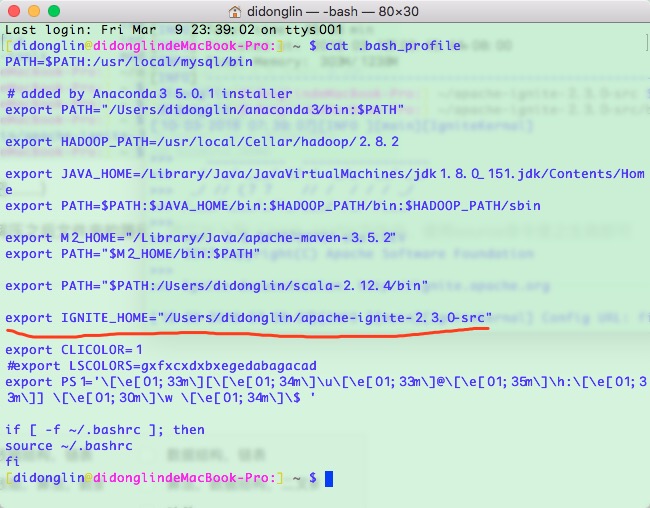Click the 'Last login: Fri Mar 9' line

pos(173,30)
